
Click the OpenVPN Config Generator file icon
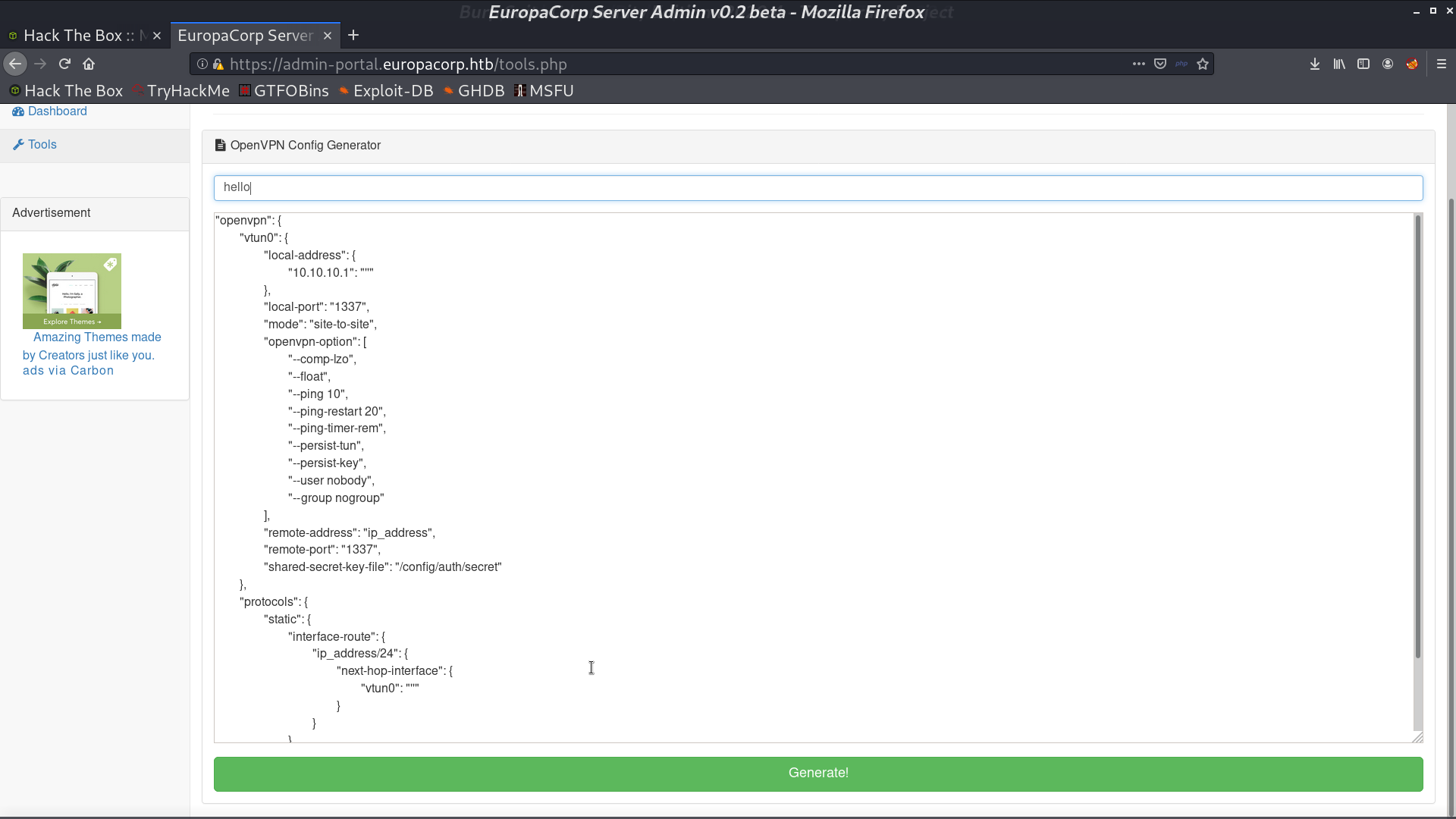[220, 146]
